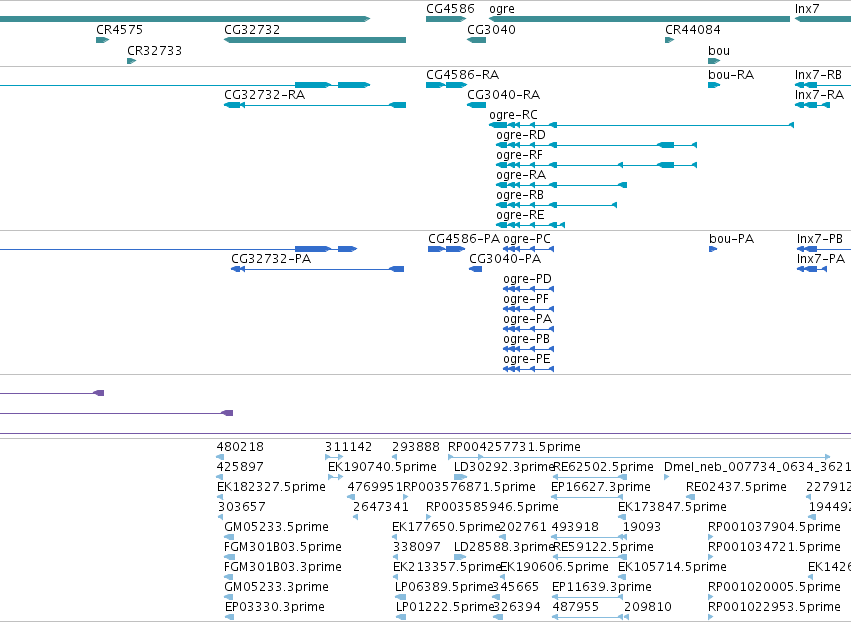Click the CG32732-PA protein label
851x622 pixels.
point(271,259)
